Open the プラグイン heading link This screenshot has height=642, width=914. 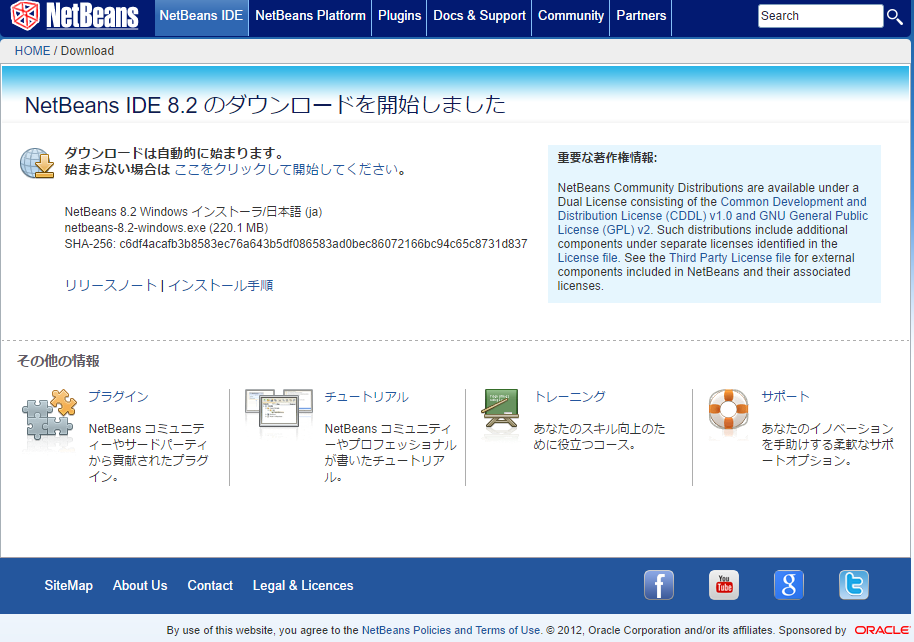pos(118,397)
